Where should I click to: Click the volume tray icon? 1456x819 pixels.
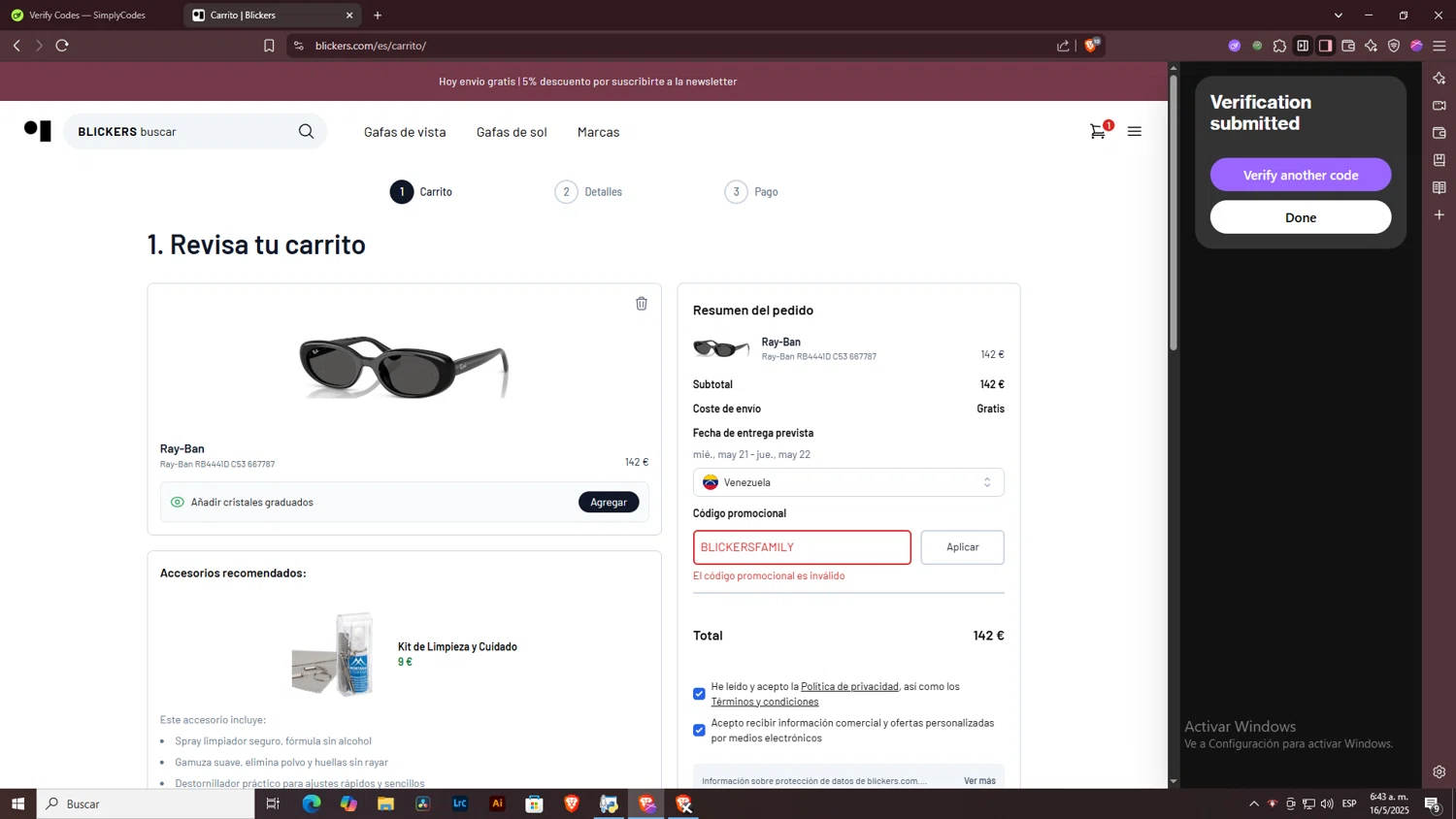pos(1327,803)
